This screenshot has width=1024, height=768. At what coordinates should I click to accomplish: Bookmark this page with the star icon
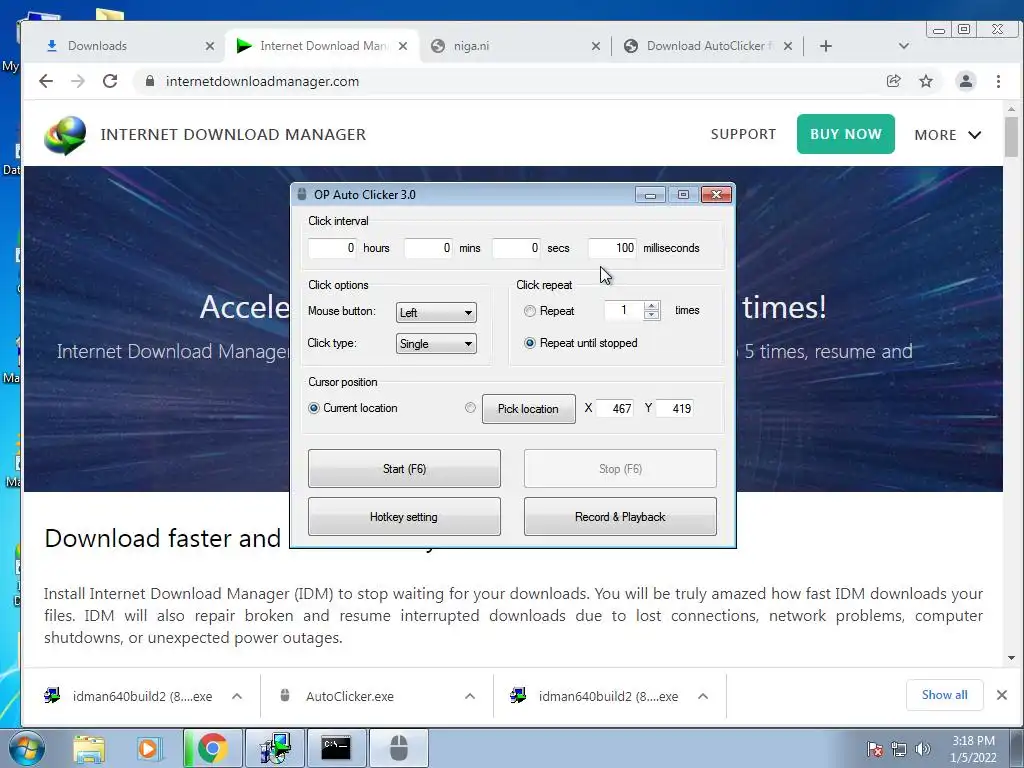coord(925,81)
